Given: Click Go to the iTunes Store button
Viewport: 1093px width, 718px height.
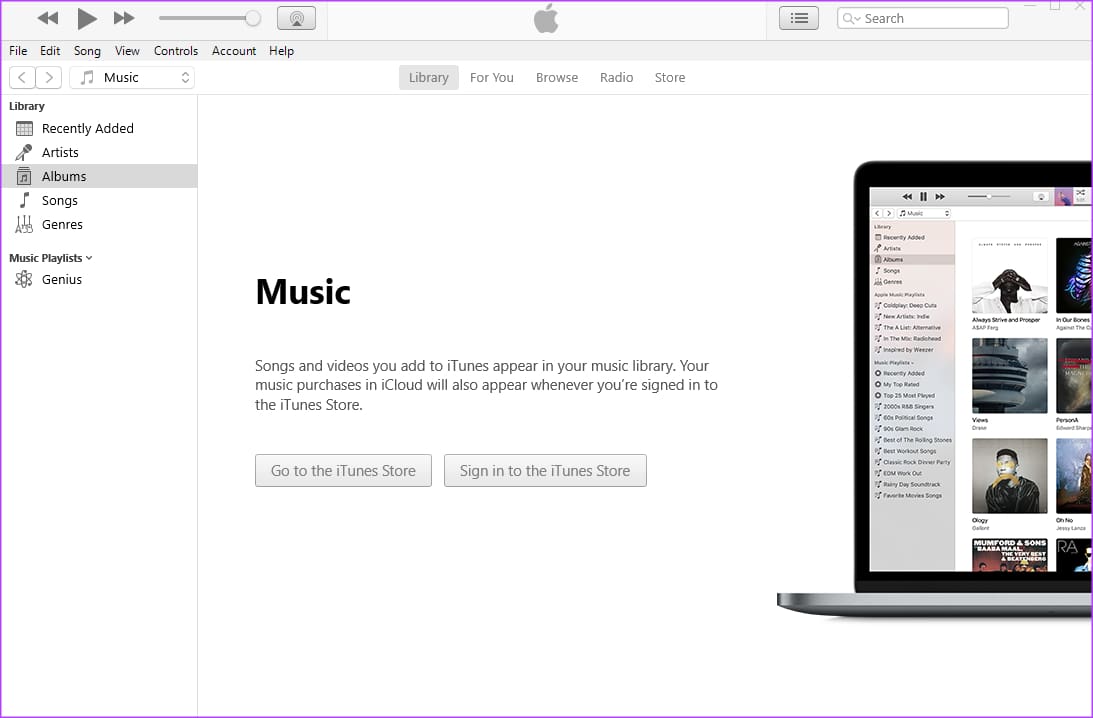Looking at the screenshot, I should 343,471.
